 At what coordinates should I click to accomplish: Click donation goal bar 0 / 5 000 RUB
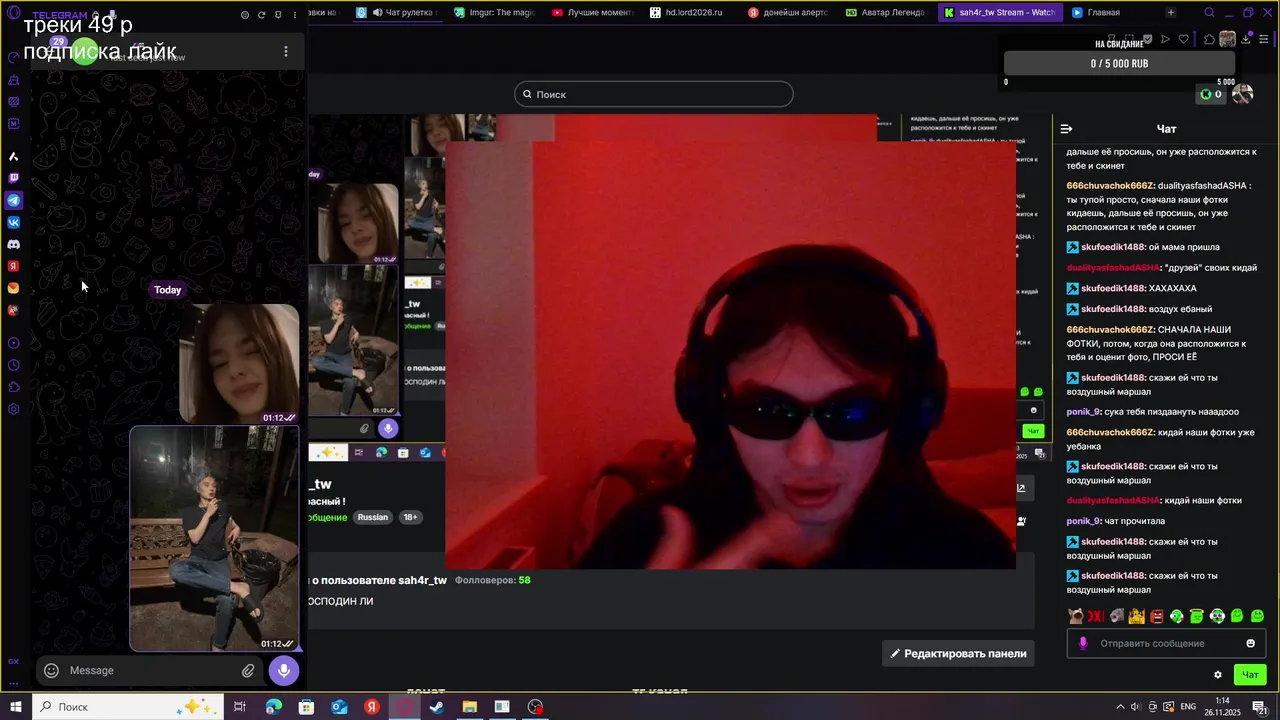click(1119, 64)
